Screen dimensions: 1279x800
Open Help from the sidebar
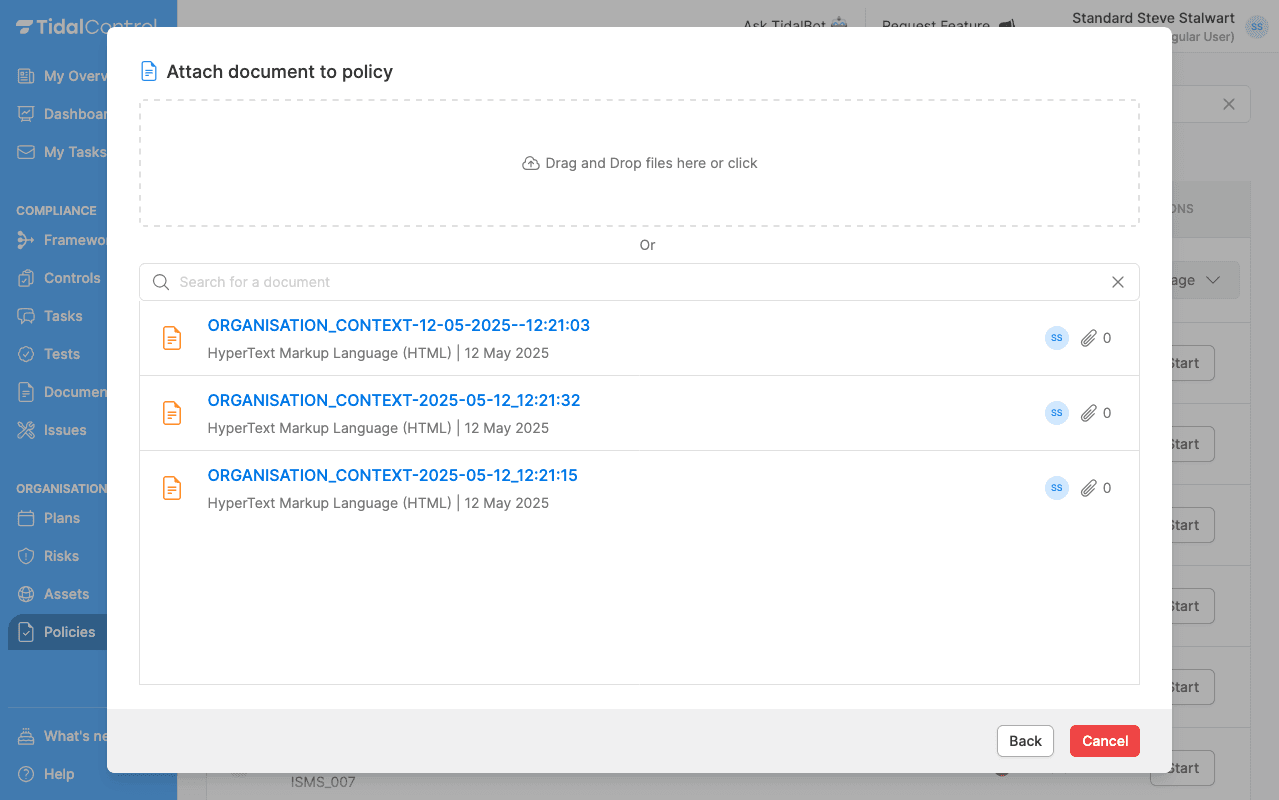pyautogui.click(x=60, y=774)
